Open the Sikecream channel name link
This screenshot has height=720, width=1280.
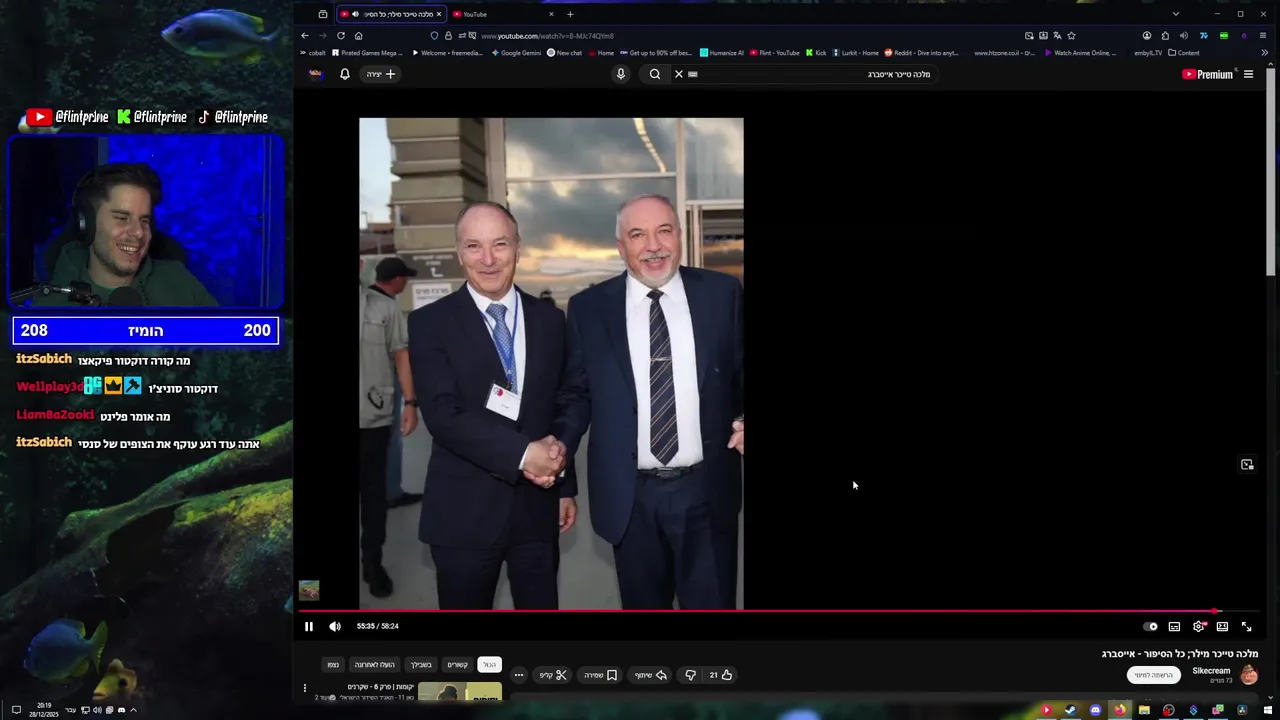click(1211, 671)
